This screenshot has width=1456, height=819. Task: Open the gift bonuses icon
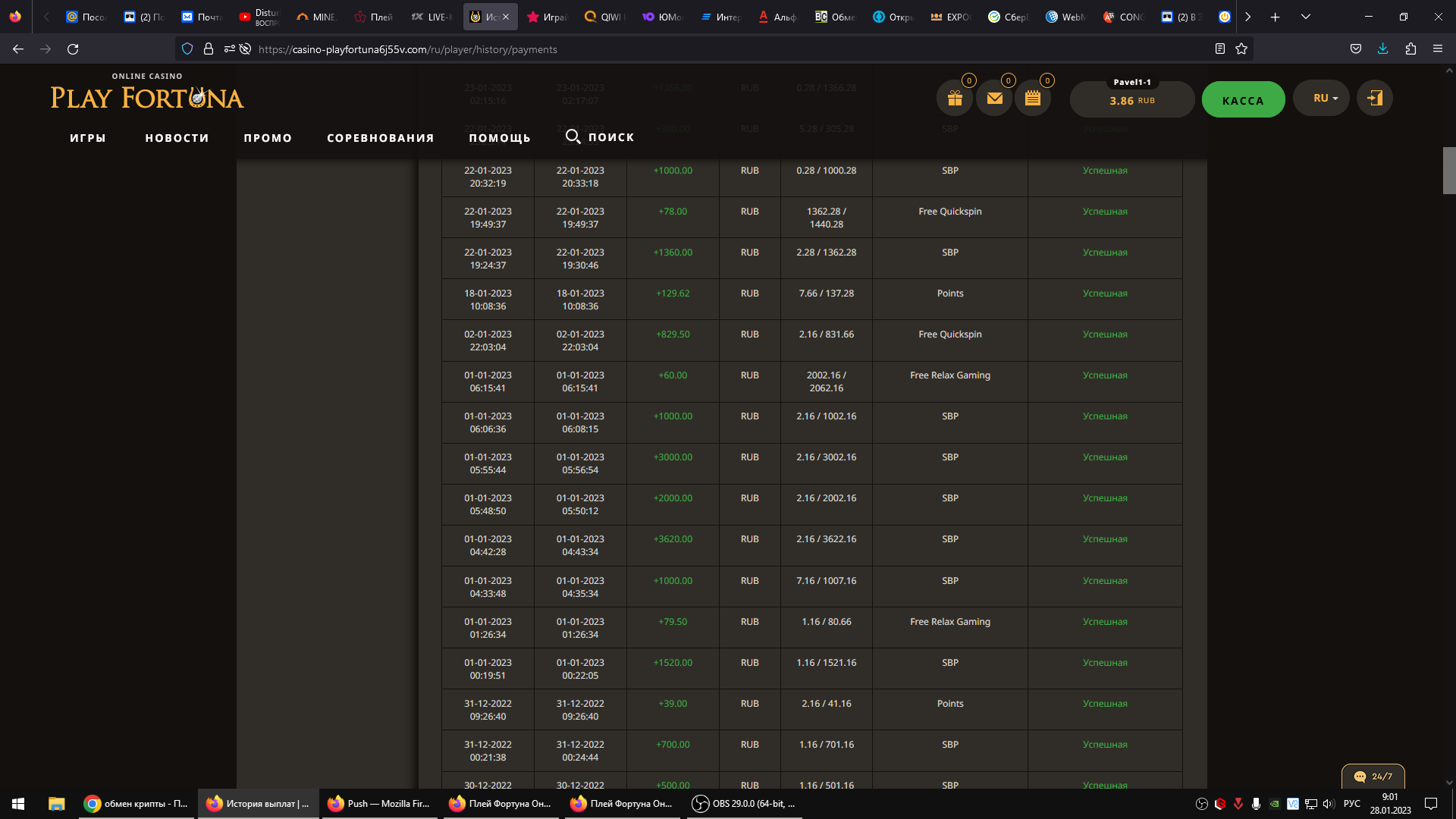click(955, 99)
